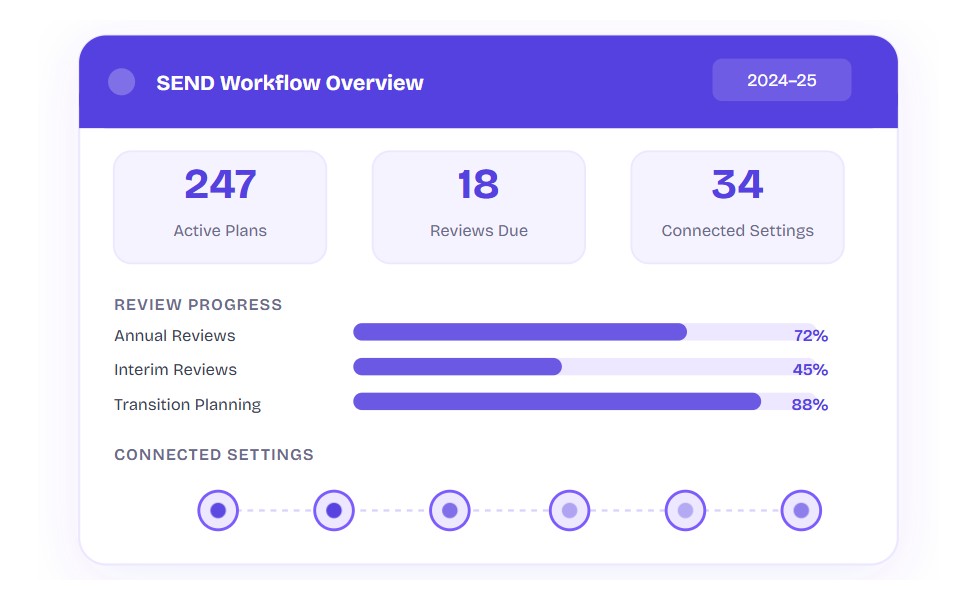The width and height of the screenshot is (976, 606).
Task: Click the 88% value
Action: pyautogui.click(x=809, y=404)
